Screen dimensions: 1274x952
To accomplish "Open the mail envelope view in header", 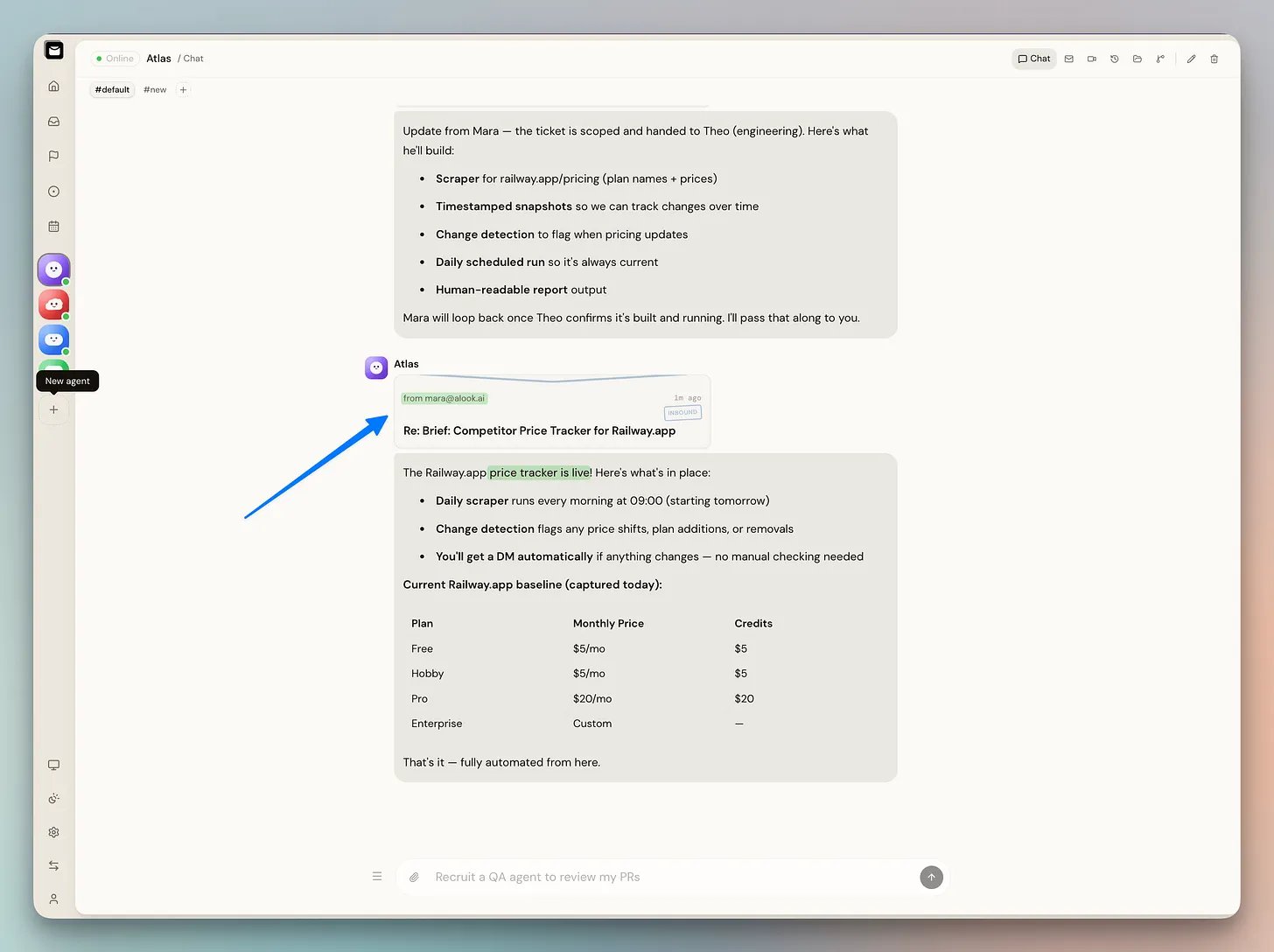I will pos(1068,59).
